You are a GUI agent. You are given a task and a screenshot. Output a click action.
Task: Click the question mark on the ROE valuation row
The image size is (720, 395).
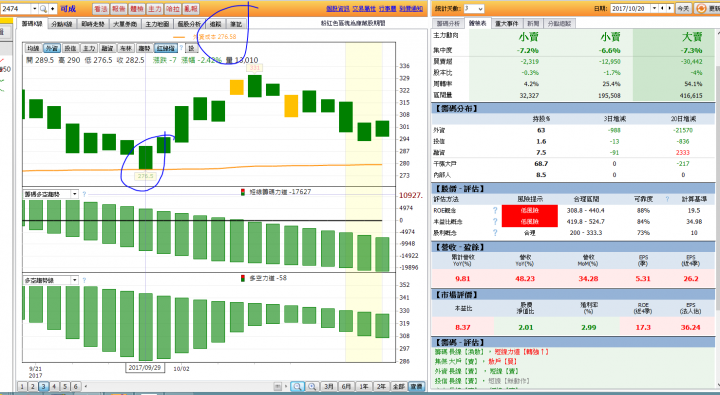tap(495, 210)
